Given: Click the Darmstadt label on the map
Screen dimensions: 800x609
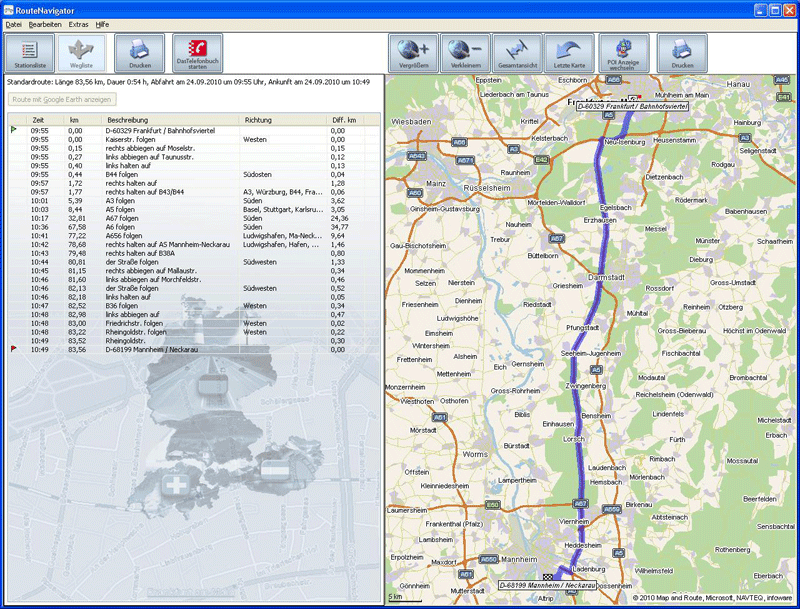Looking at the screenshot, I should [606, 277].
